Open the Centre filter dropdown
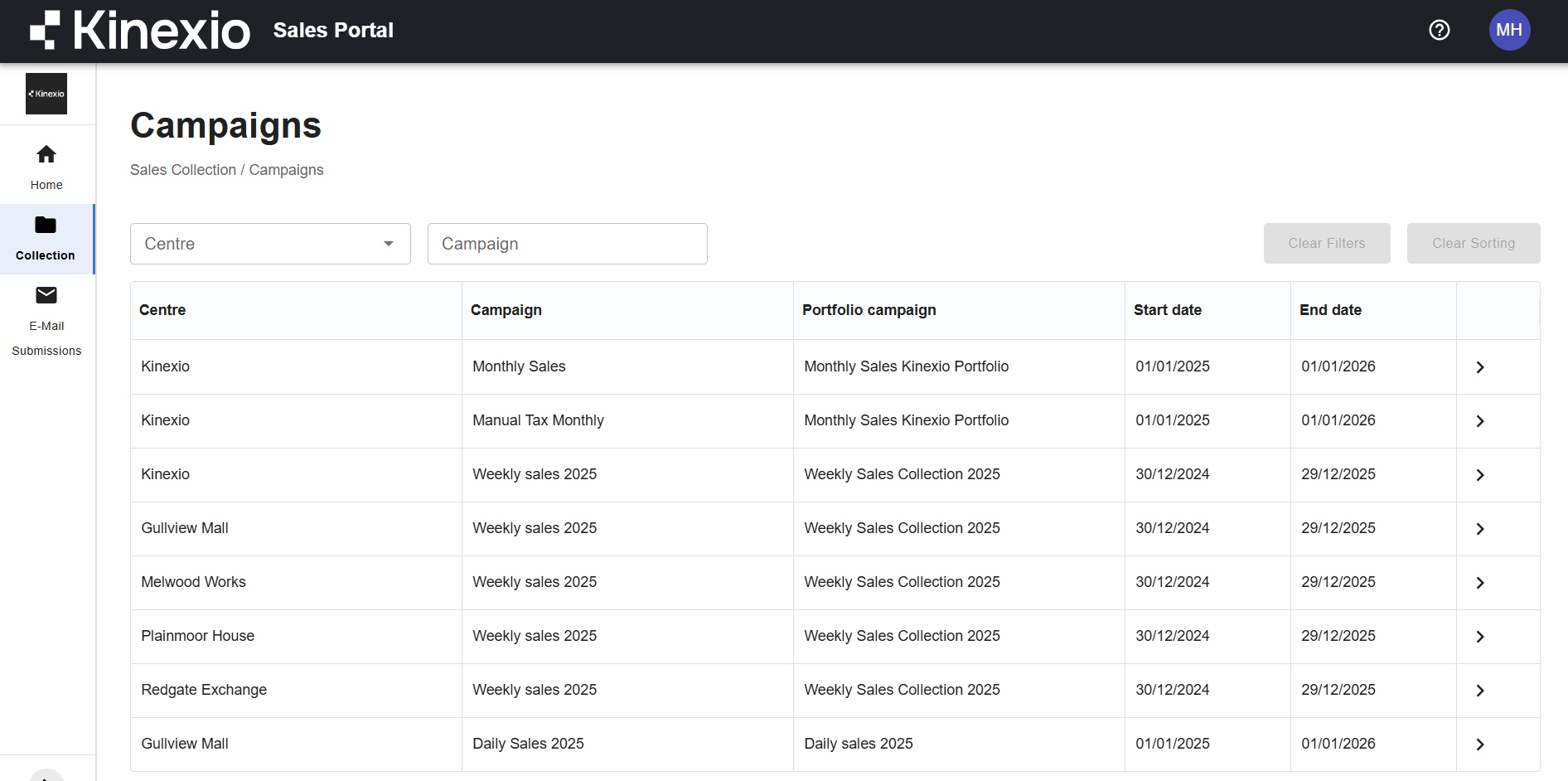 pyautogui.click(x=270, y=244)
